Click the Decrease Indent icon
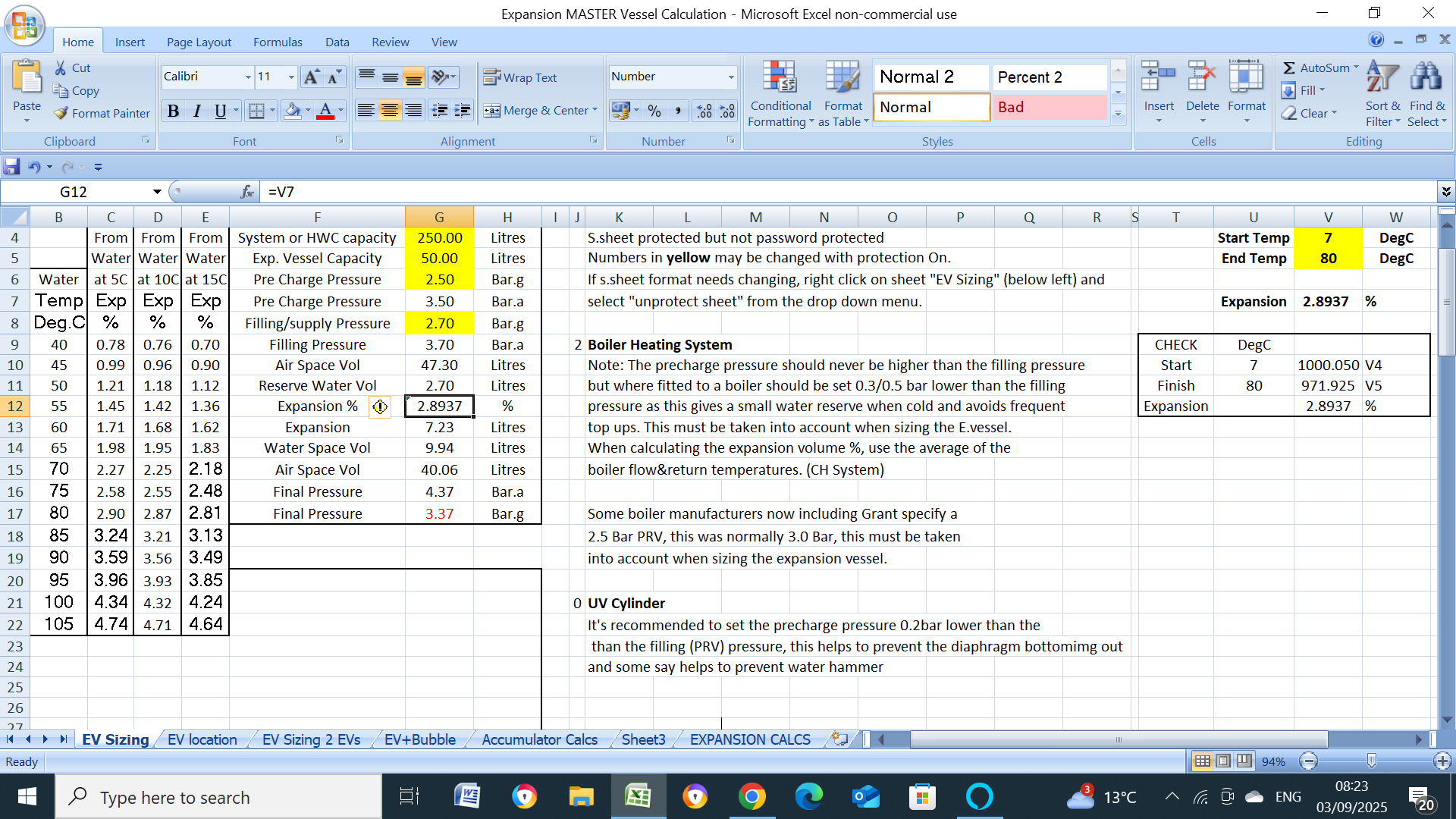1456x819 pixels. (439, 111)
